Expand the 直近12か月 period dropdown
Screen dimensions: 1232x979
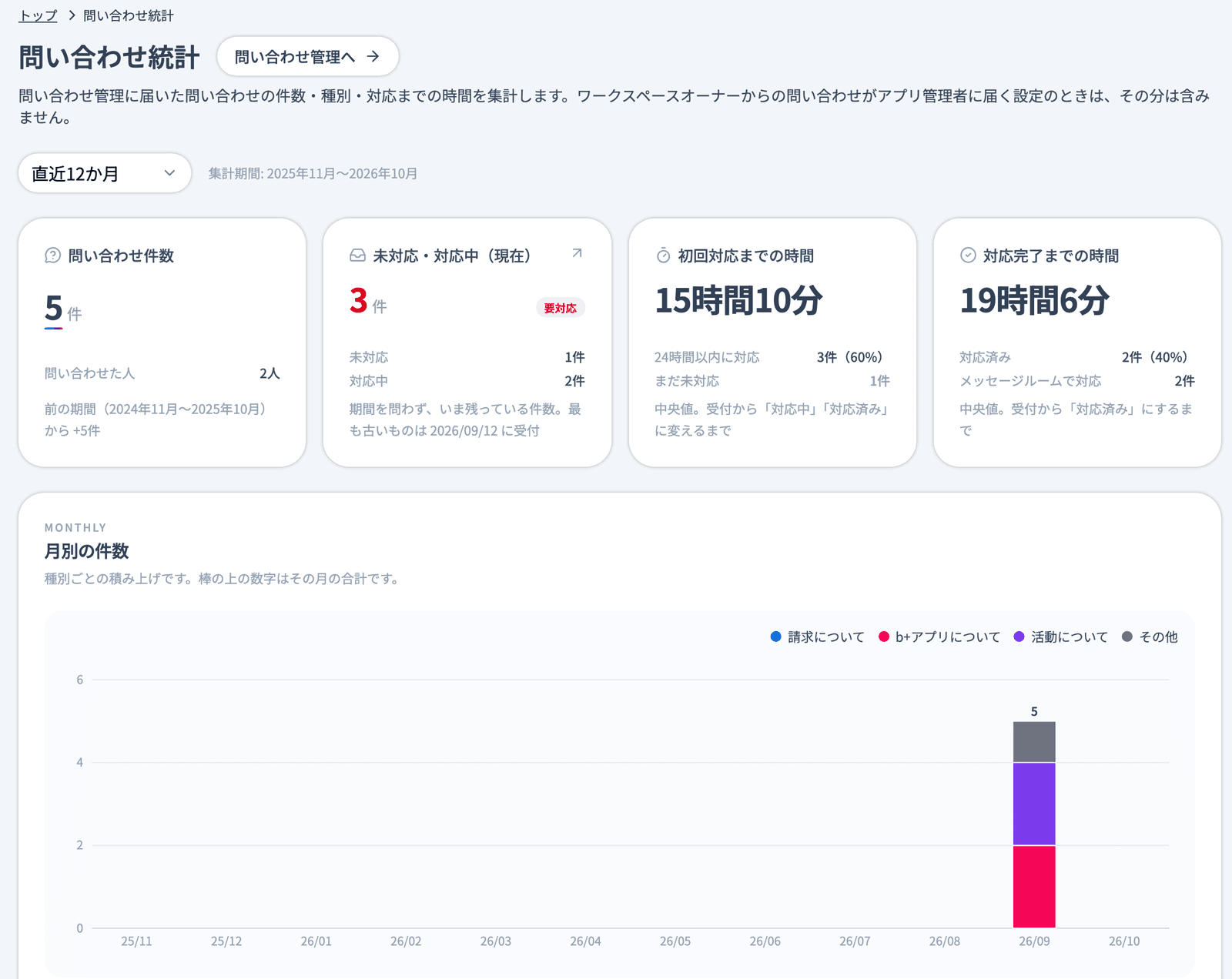coord(105,173)
